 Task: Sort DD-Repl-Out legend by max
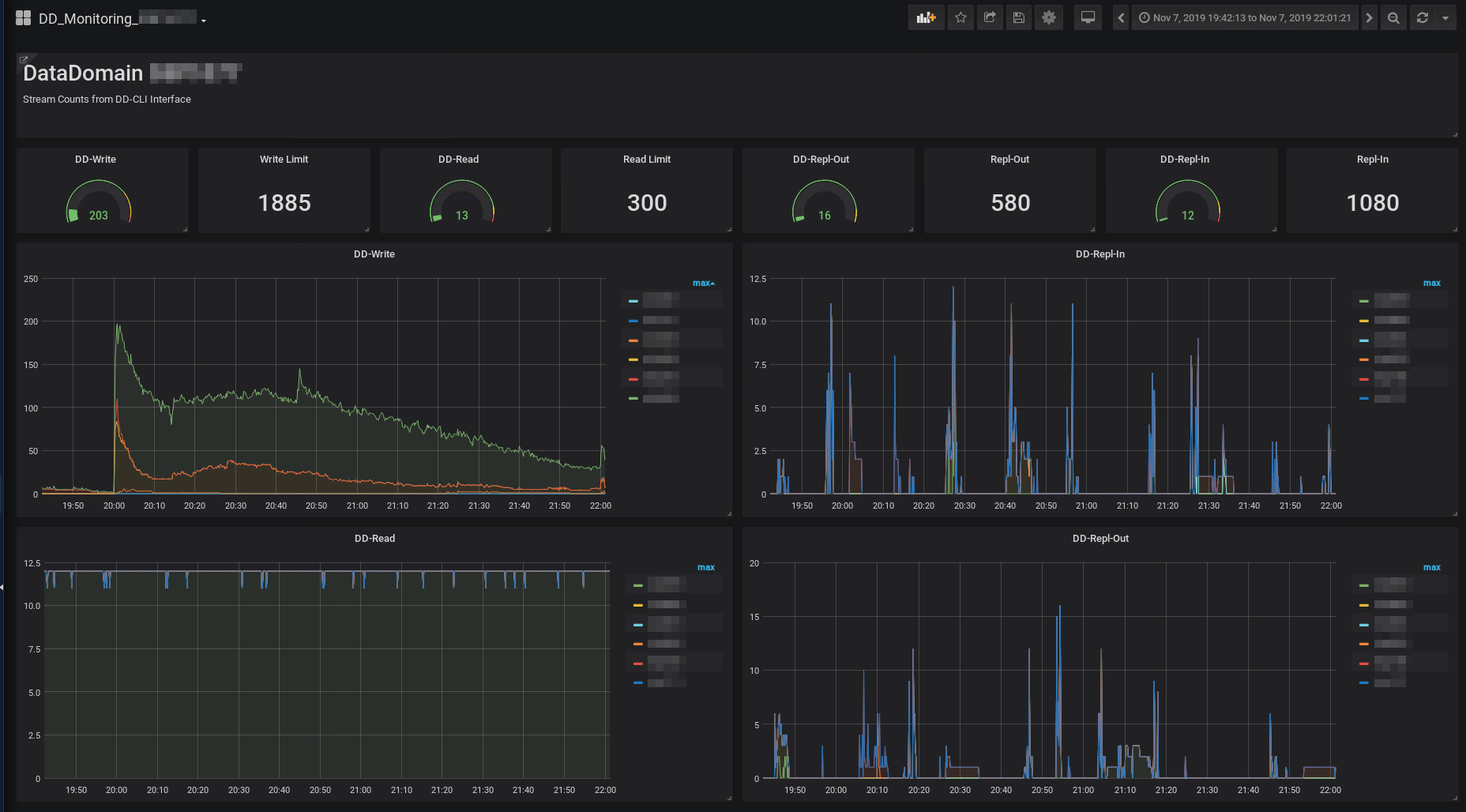point(1432,567)
